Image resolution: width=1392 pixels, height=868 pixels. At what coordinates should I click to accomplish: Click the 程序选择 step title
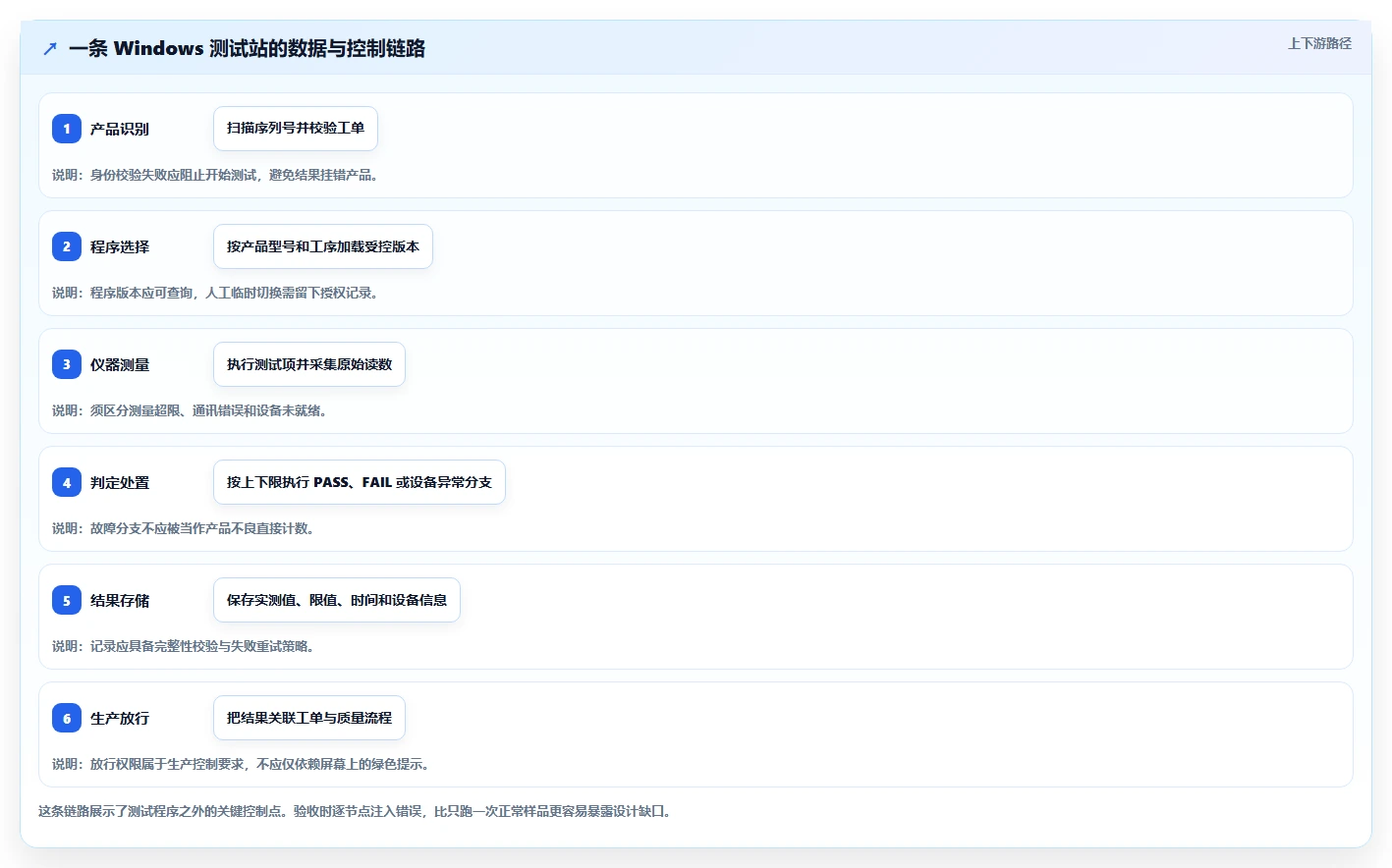click(x=120, y=246)
